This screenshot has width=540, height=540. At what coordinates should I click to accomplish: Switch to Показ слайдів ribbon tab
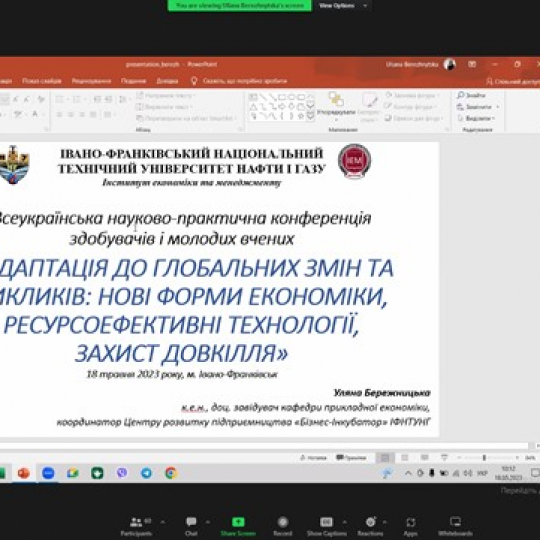[x=42, y=81]
